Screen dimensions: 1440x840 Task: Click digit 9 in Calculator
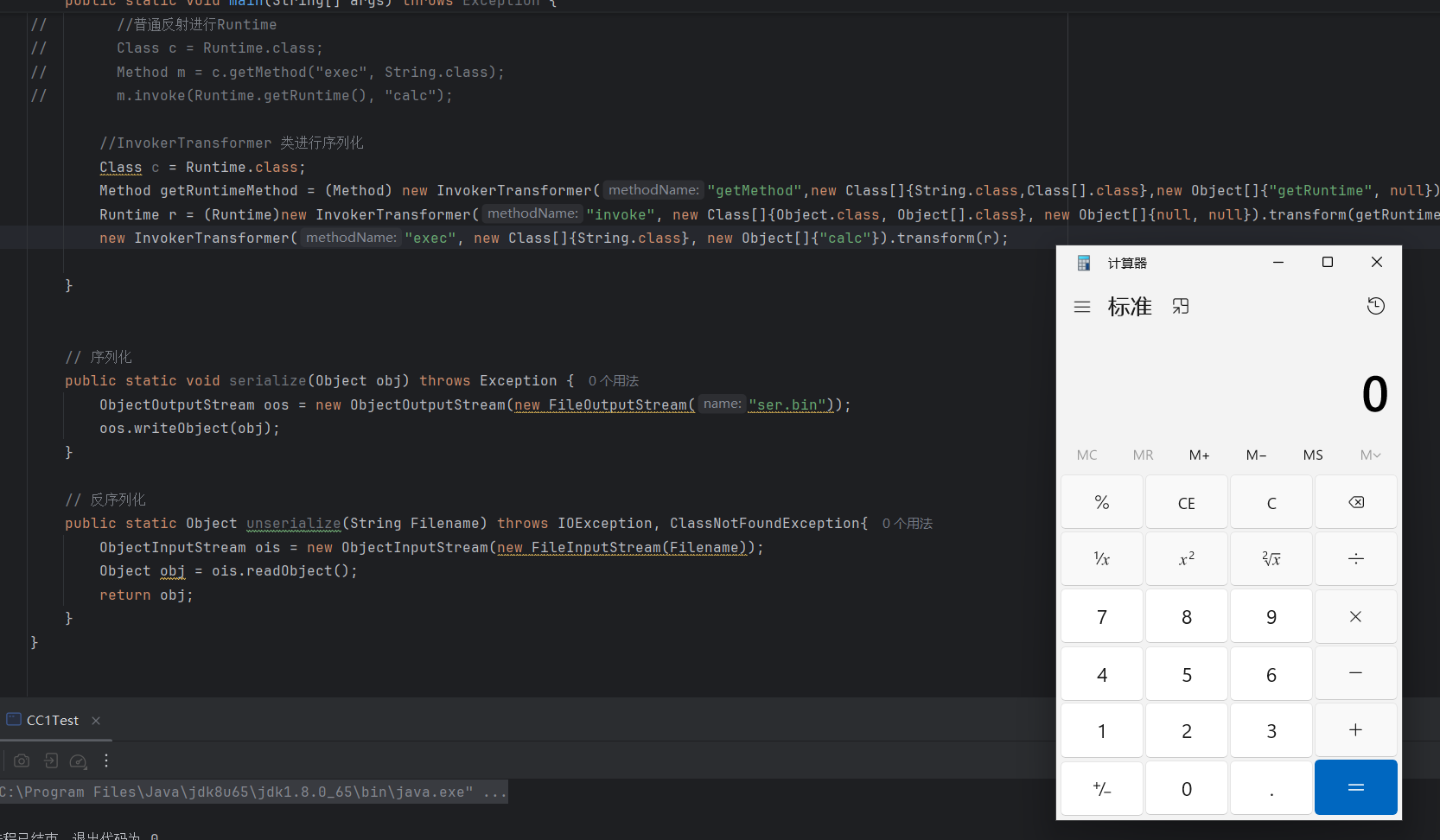[x=1271, y=616]
